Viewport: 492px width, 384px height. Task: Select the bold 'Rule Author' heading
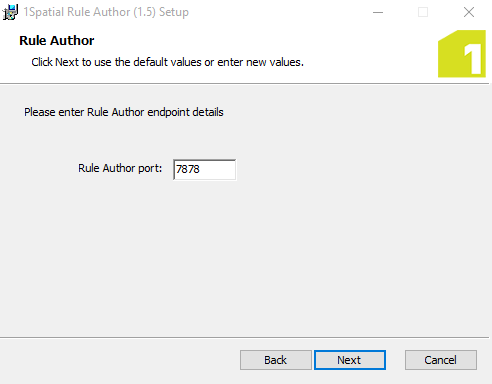57,41
